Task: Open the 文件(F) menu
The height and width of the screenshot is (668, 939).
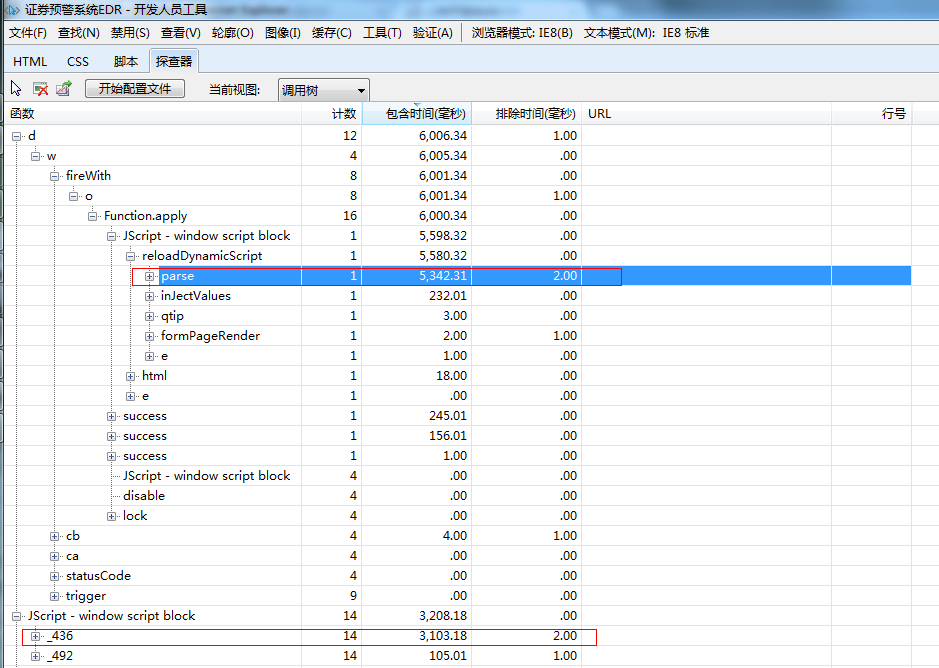Action: (x=28, y=33)
